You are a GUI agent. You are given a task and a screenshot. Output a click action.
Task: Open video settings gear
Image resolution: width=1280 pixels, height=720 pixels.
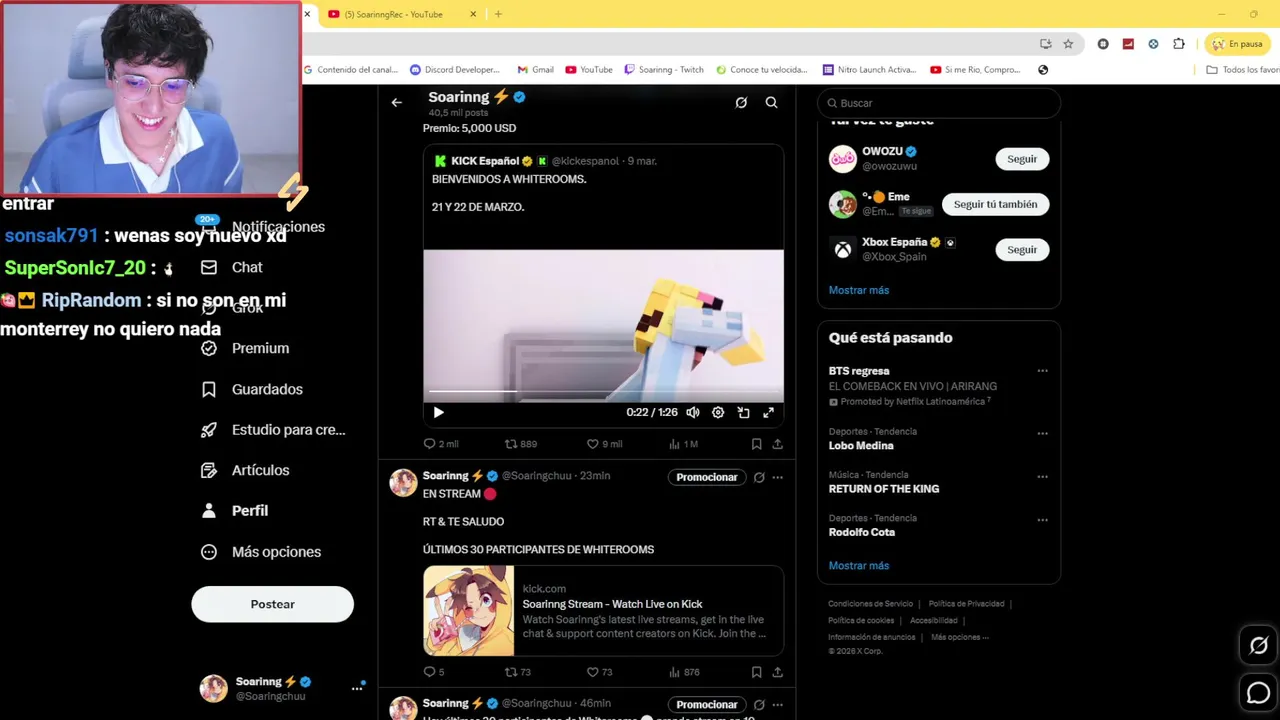pyautogui.click(x=718, y=412)
